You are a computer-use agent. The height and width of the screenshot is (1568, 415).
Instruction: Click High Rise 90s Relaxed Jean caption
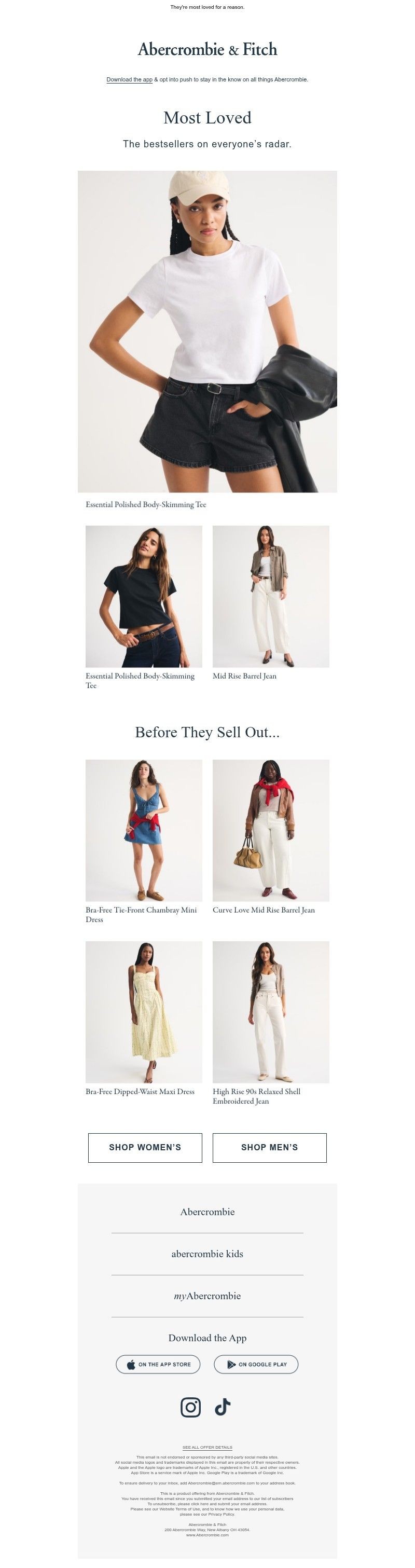point(257,1096)
